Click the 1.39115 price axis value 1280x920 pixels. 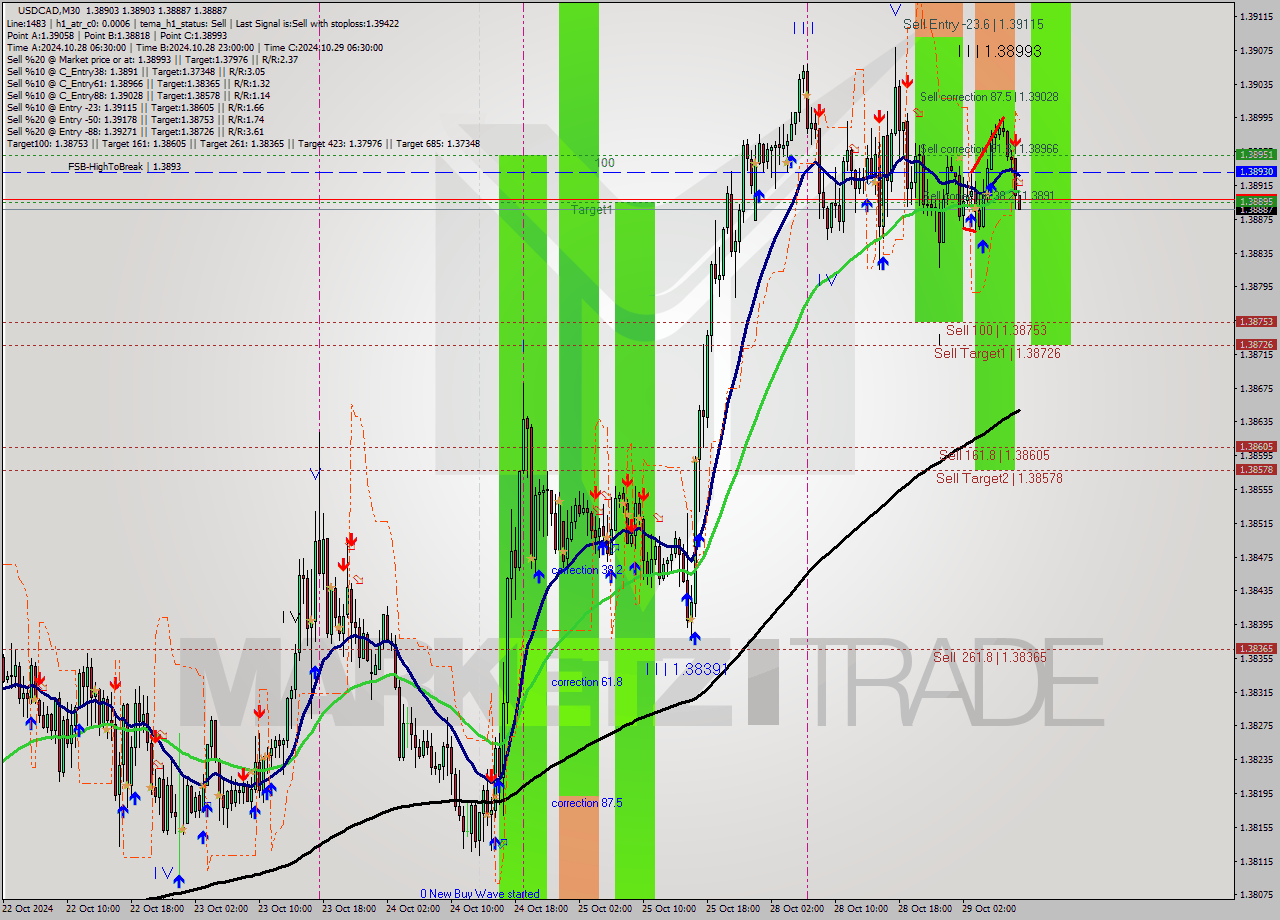pyautogui.click(x=1256, y=17)
